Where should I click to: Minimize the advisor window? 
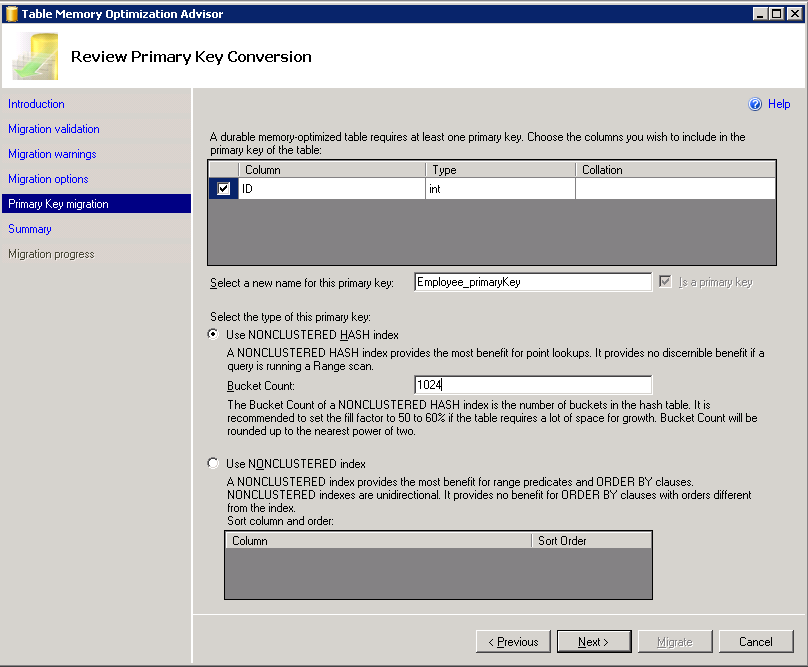point(760,14)
